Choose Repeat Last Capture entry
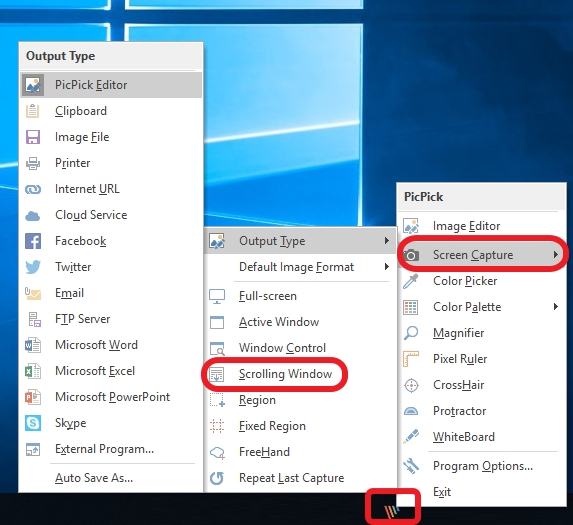This screenshot has height=525, width=573. click(x=300, y=478)
